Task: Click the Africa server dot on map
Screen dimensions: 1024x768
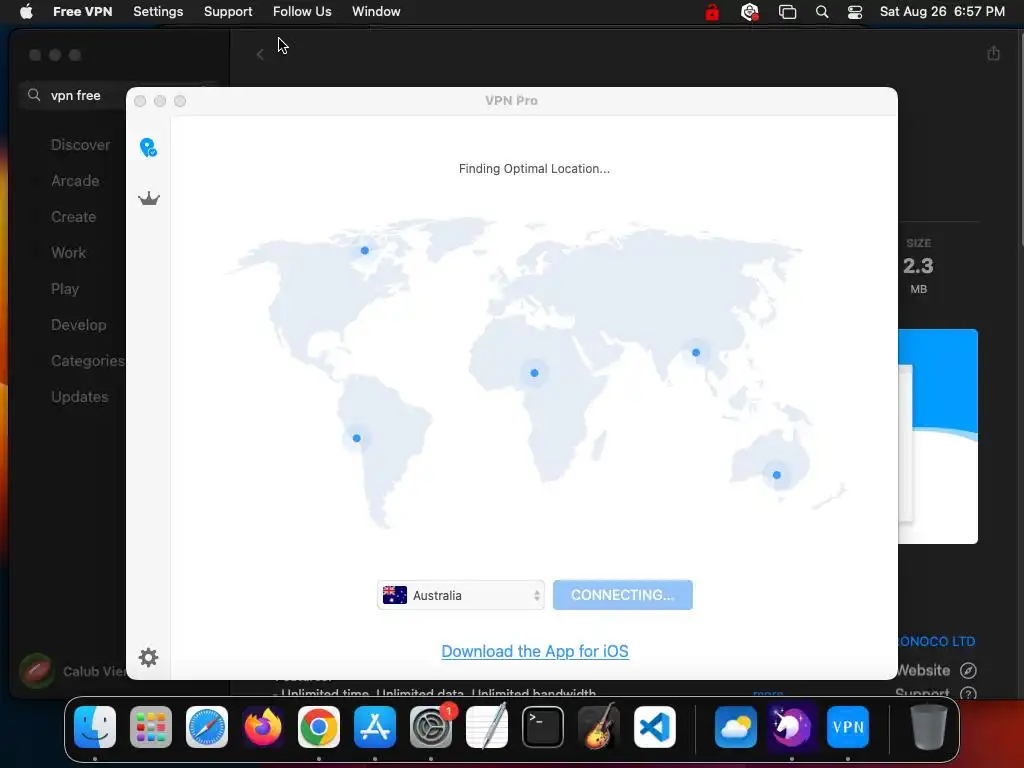Action: [x=534, y=373]
